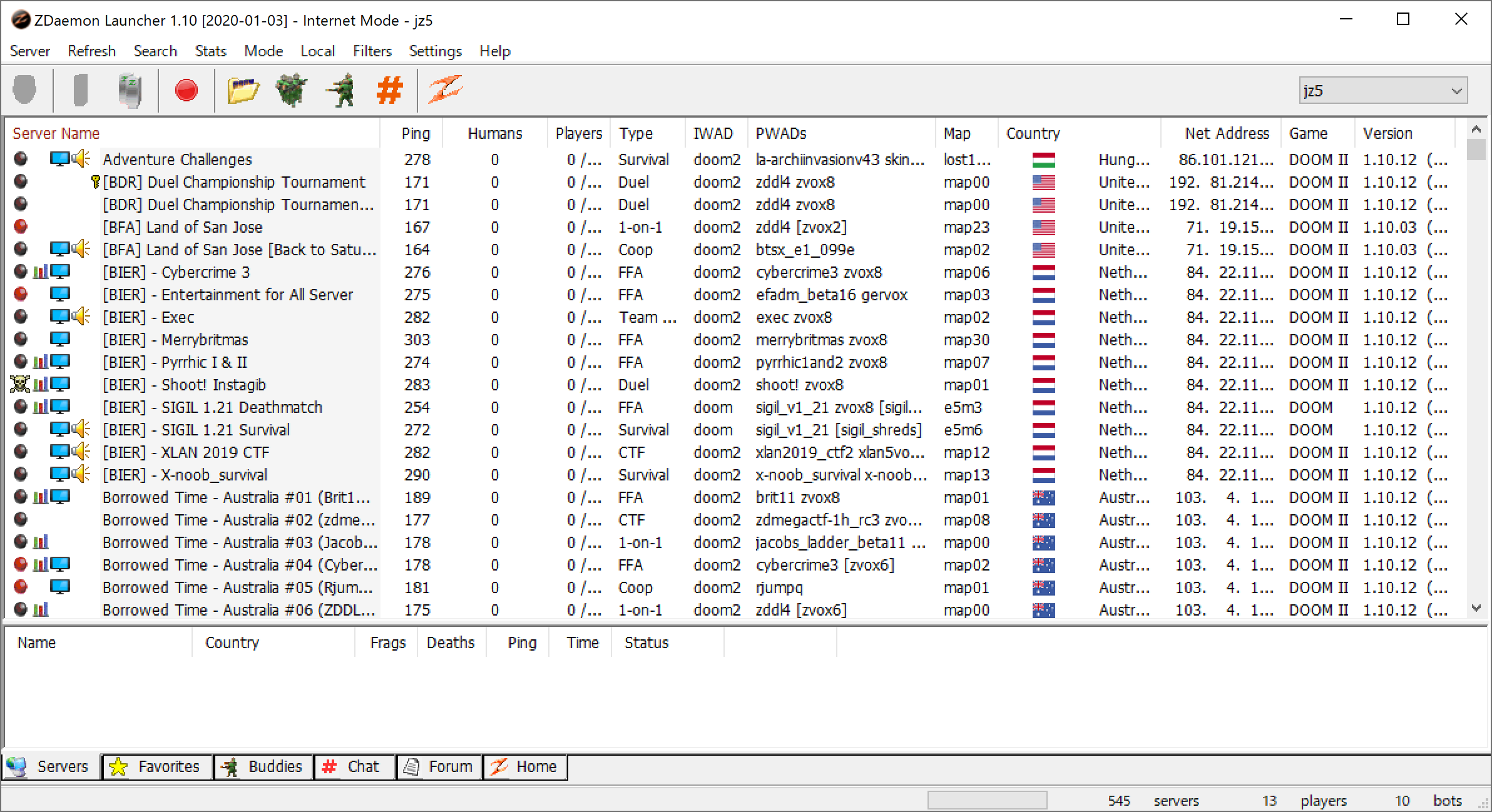Click the single marine toolbar icon

pos(340,91)
